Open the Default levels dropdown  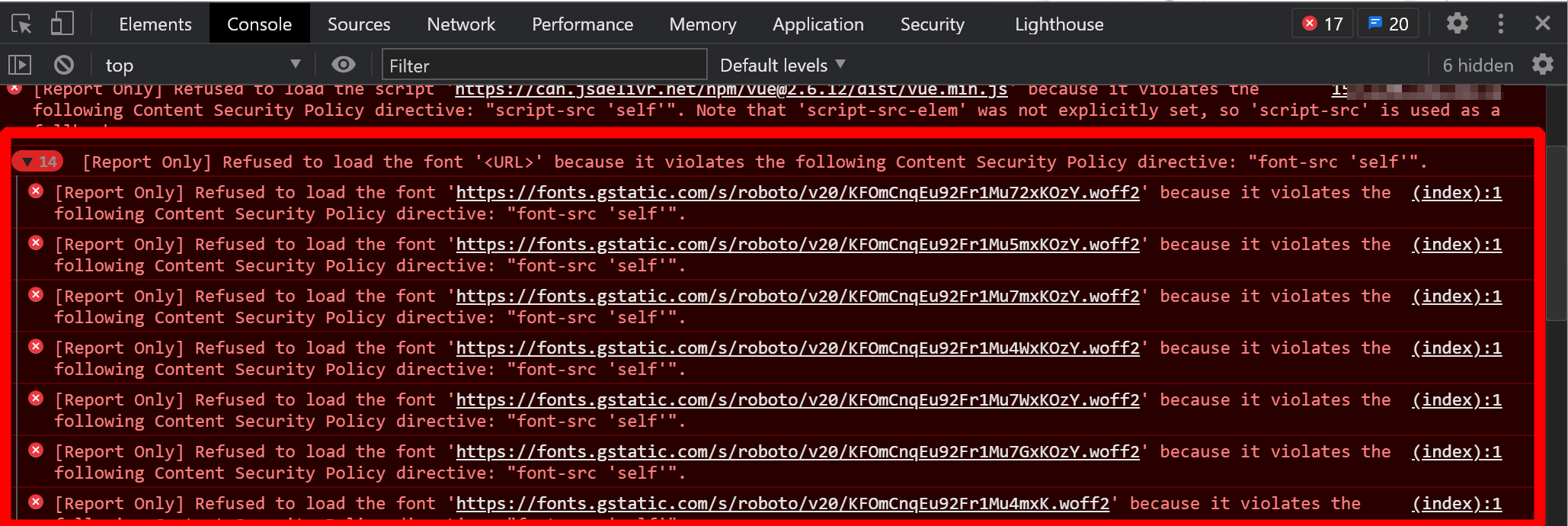(782, 66)
